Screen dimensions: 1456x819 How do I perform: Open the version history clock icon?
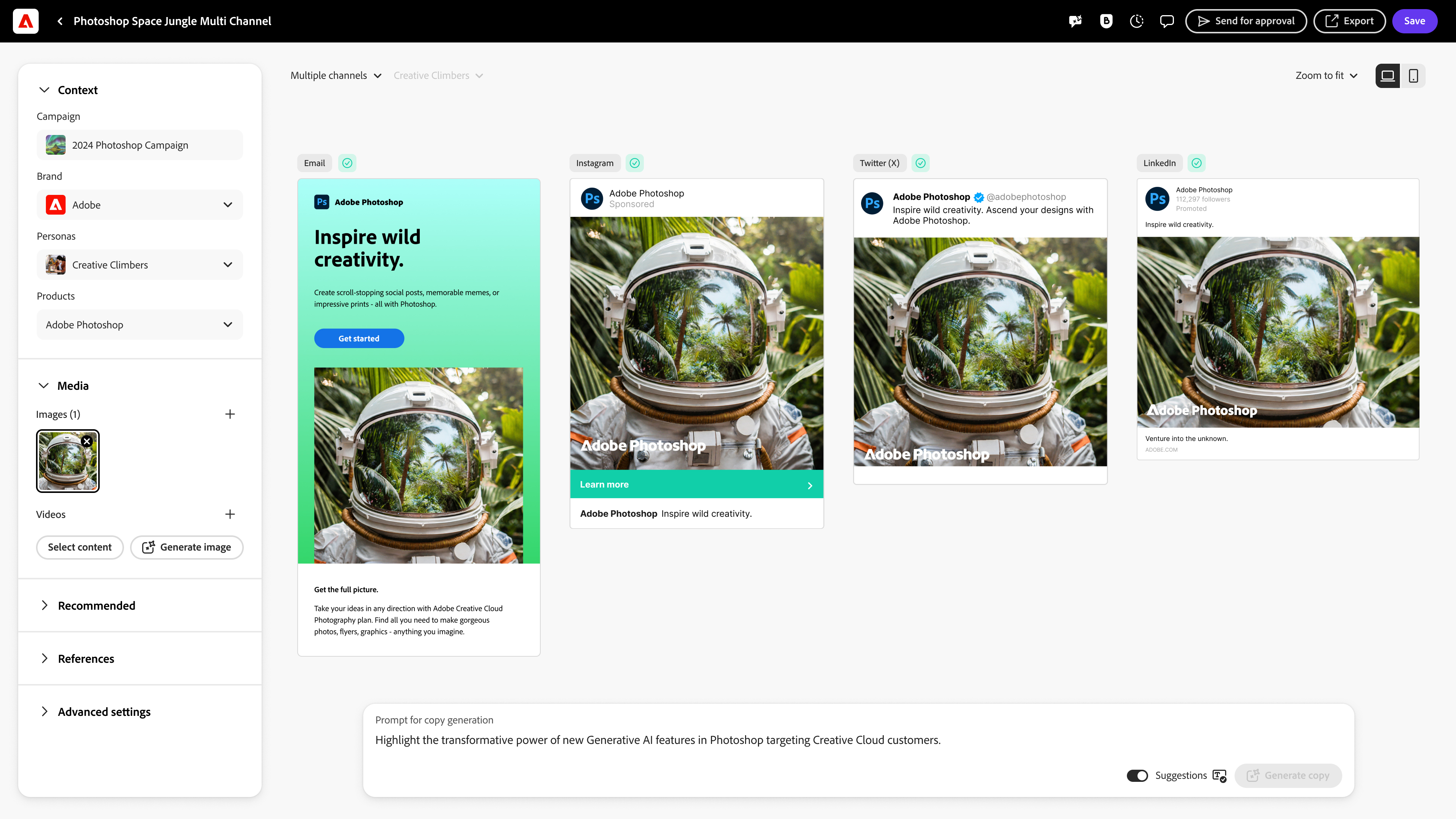pyautogui.click(x=1136, y=21)
